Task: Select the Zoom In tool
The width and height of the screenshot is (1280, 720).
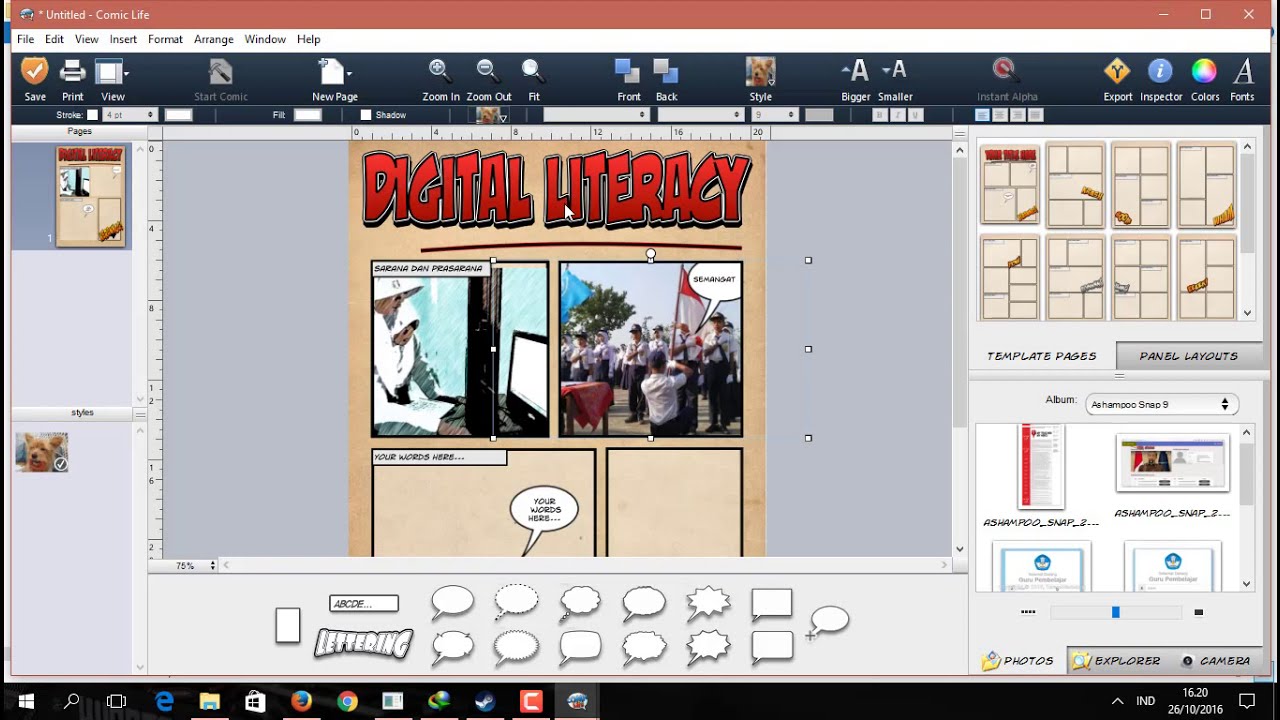Action: (440, 75)
